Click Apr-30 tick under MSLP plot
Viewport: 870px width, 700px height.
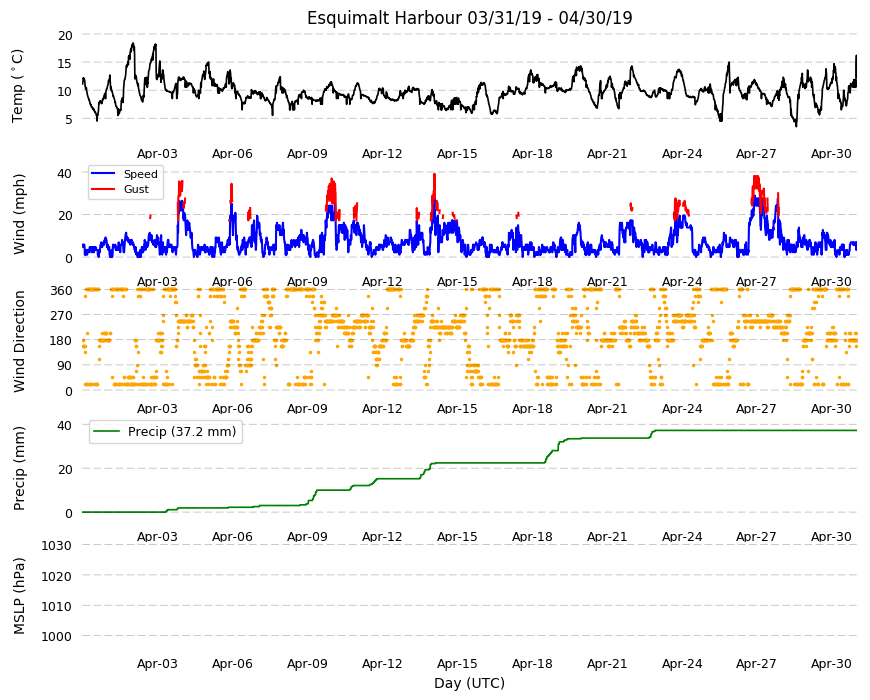pyautogui.click(x=831, y=664)
